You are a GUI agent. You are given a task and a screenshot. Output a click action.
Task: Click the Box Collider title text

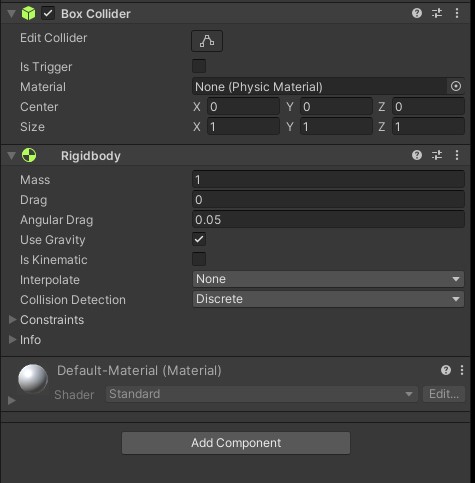pyautogui.click(x=96, y=14)
